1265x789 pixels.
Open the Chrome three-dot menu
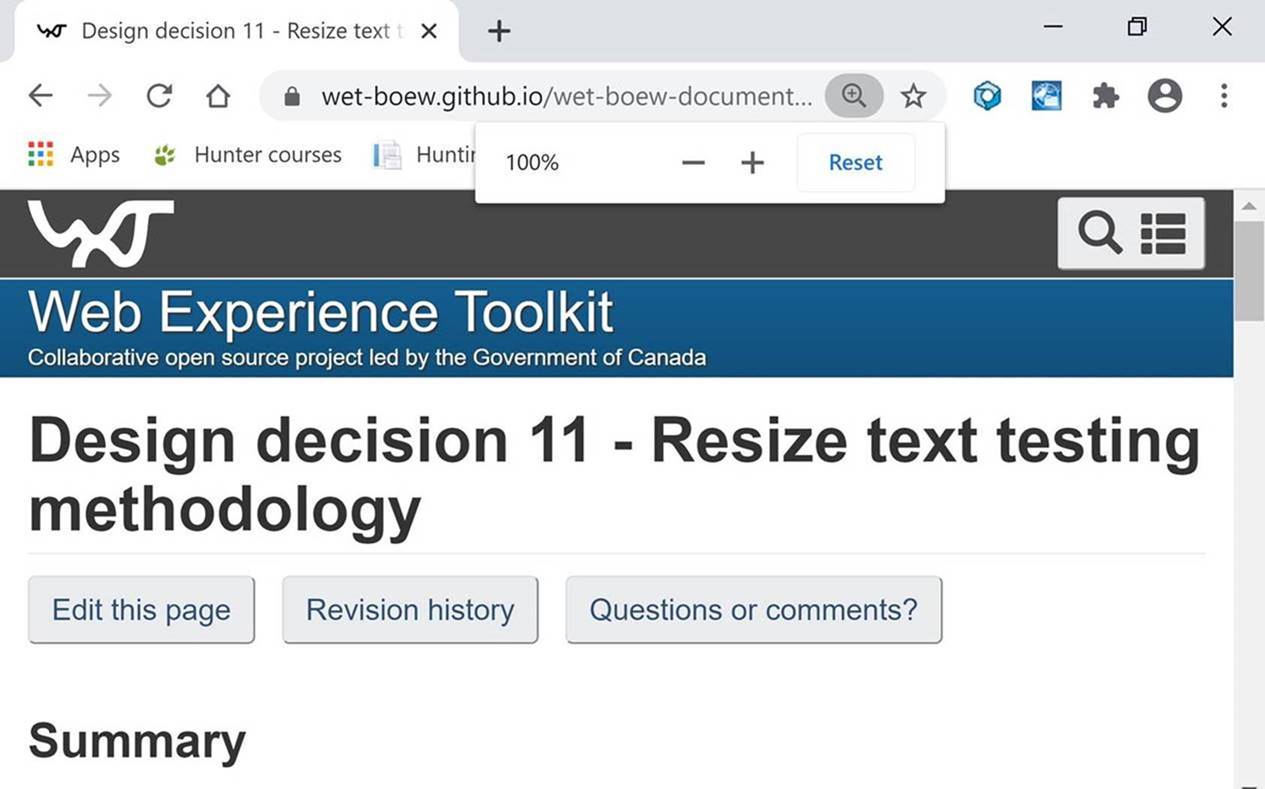(1224, 96)
